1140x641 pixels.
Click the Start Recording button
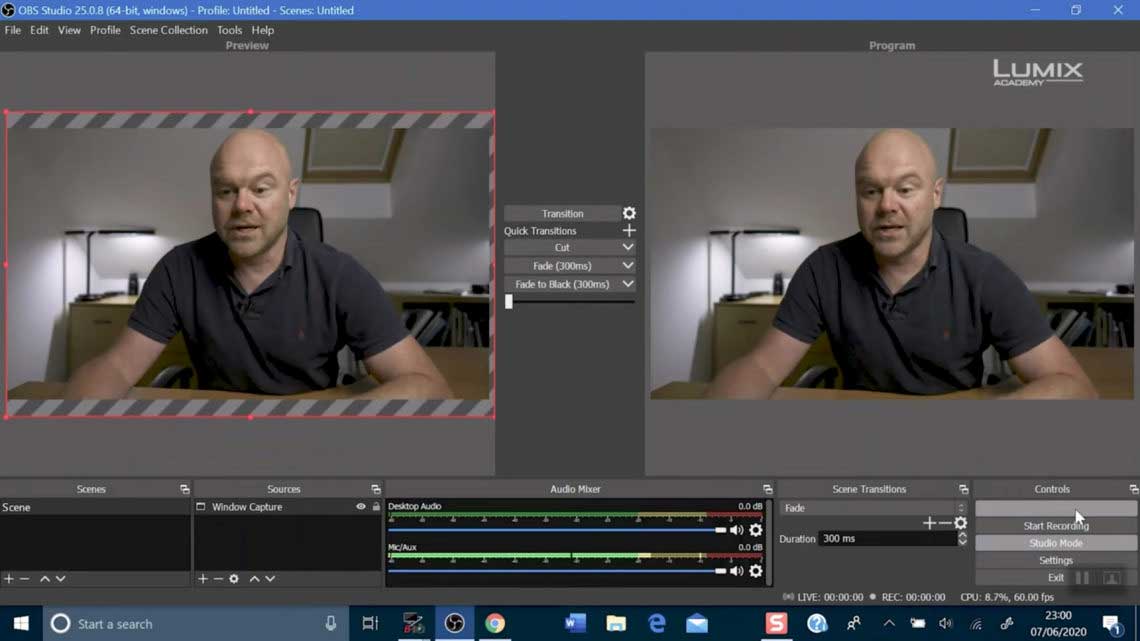1055,526
